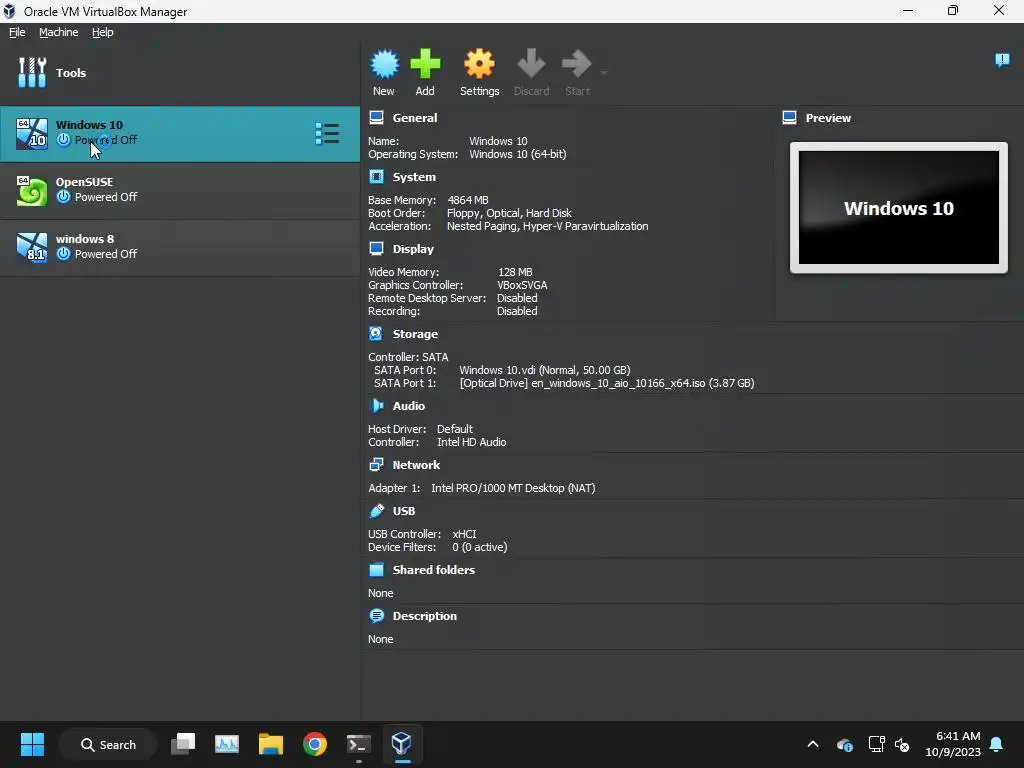Screen dimensions: 1024x768
Task: Open the Network settings heading link
Action: click(x=416, y=465)
